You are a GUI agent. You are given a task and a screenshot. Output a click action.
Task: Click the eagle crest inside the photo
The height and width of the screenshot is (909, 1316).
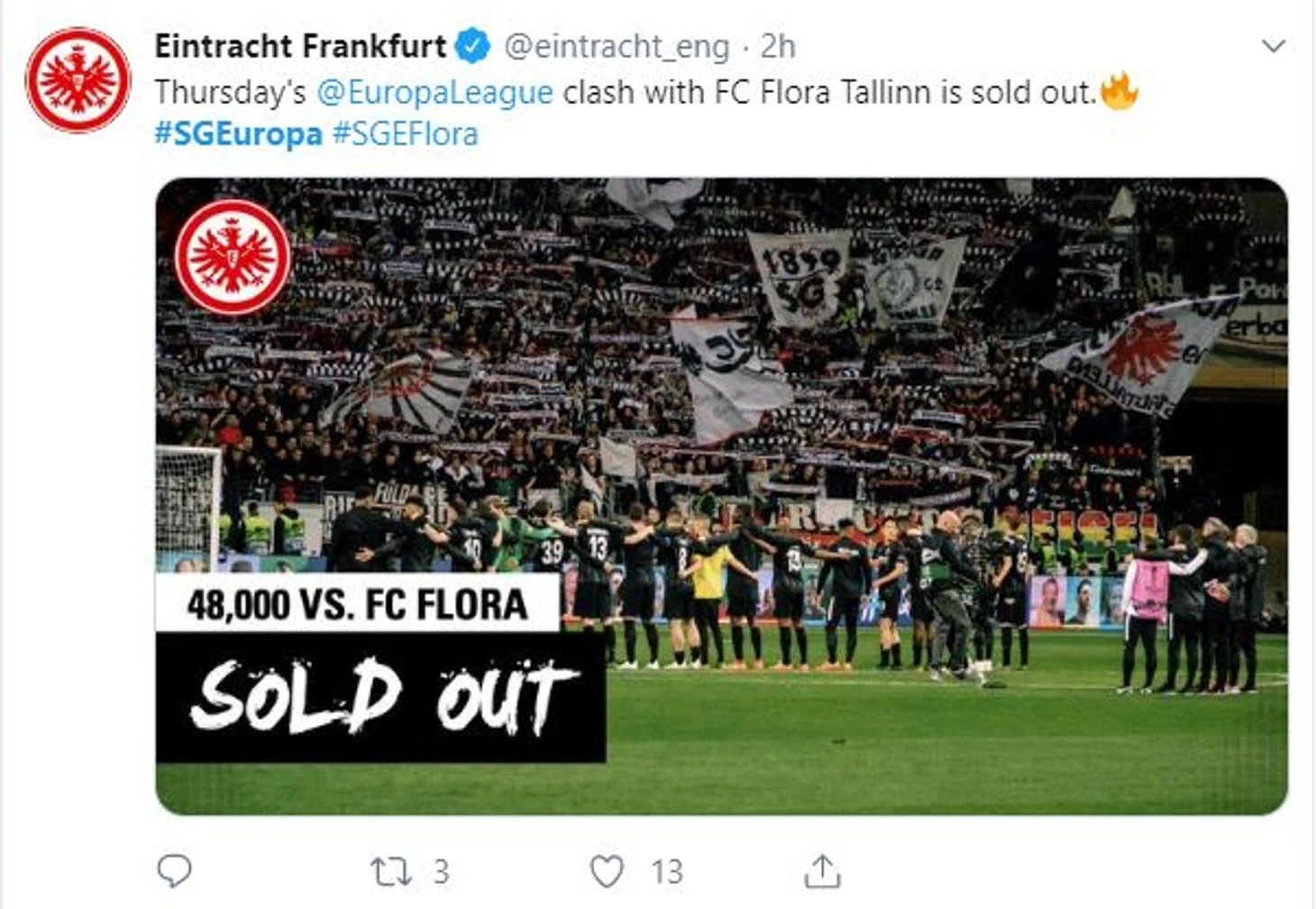coord(233,257)
